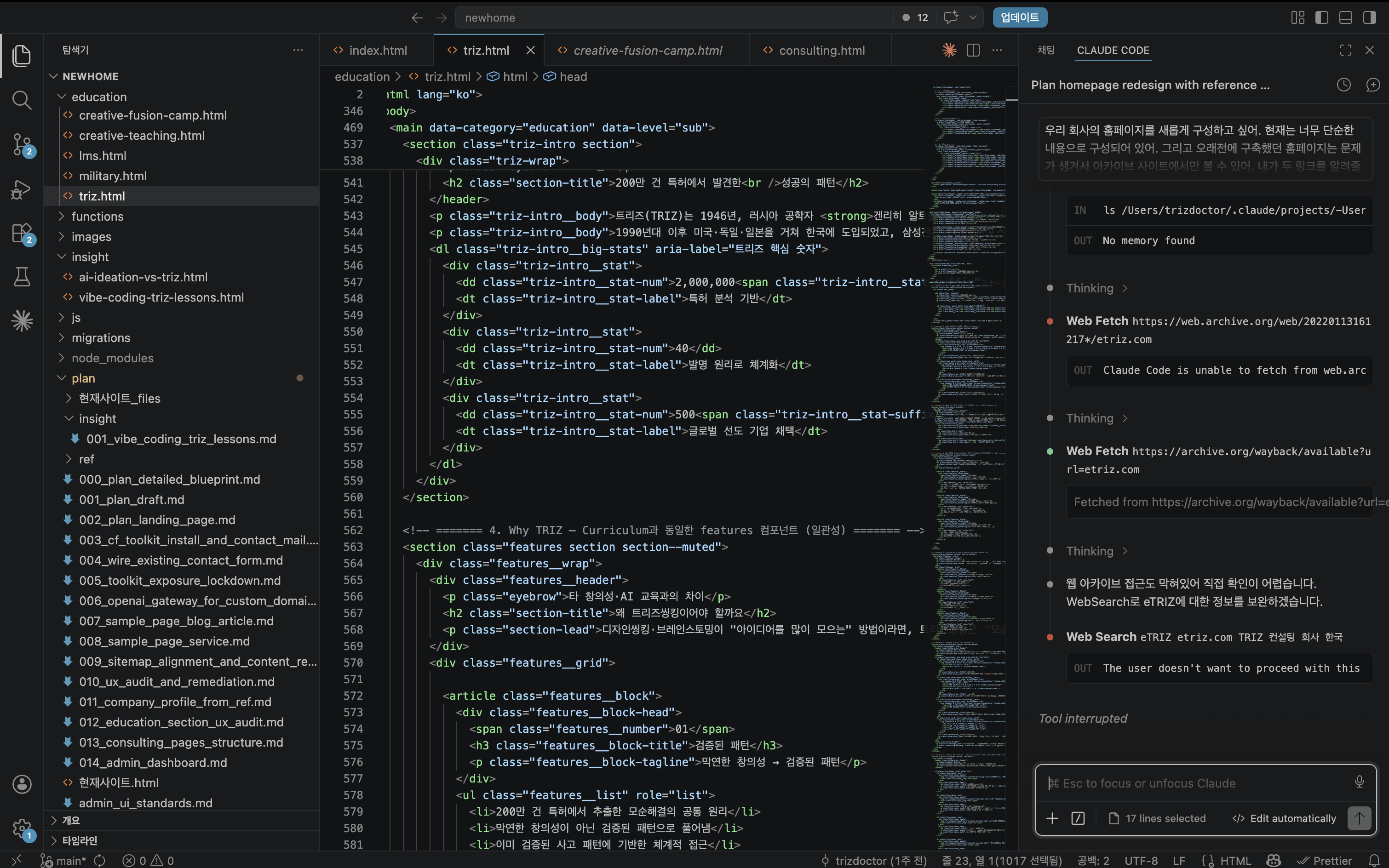Click Copilot icon in status bar
Image resolution: width=1389 pixels, height=868 pixels.
[1274, 860]
